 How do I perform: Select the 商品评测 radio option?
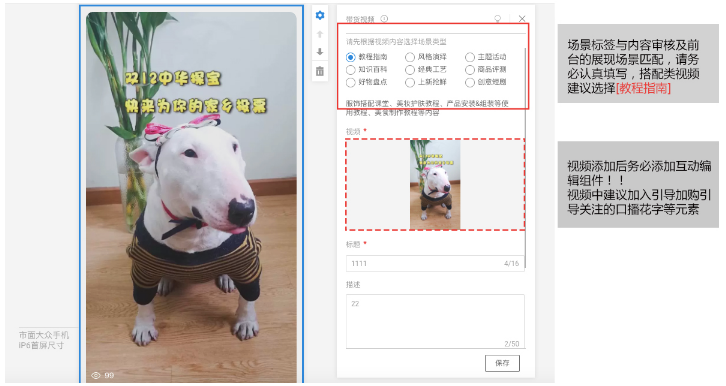click(470, 69)
